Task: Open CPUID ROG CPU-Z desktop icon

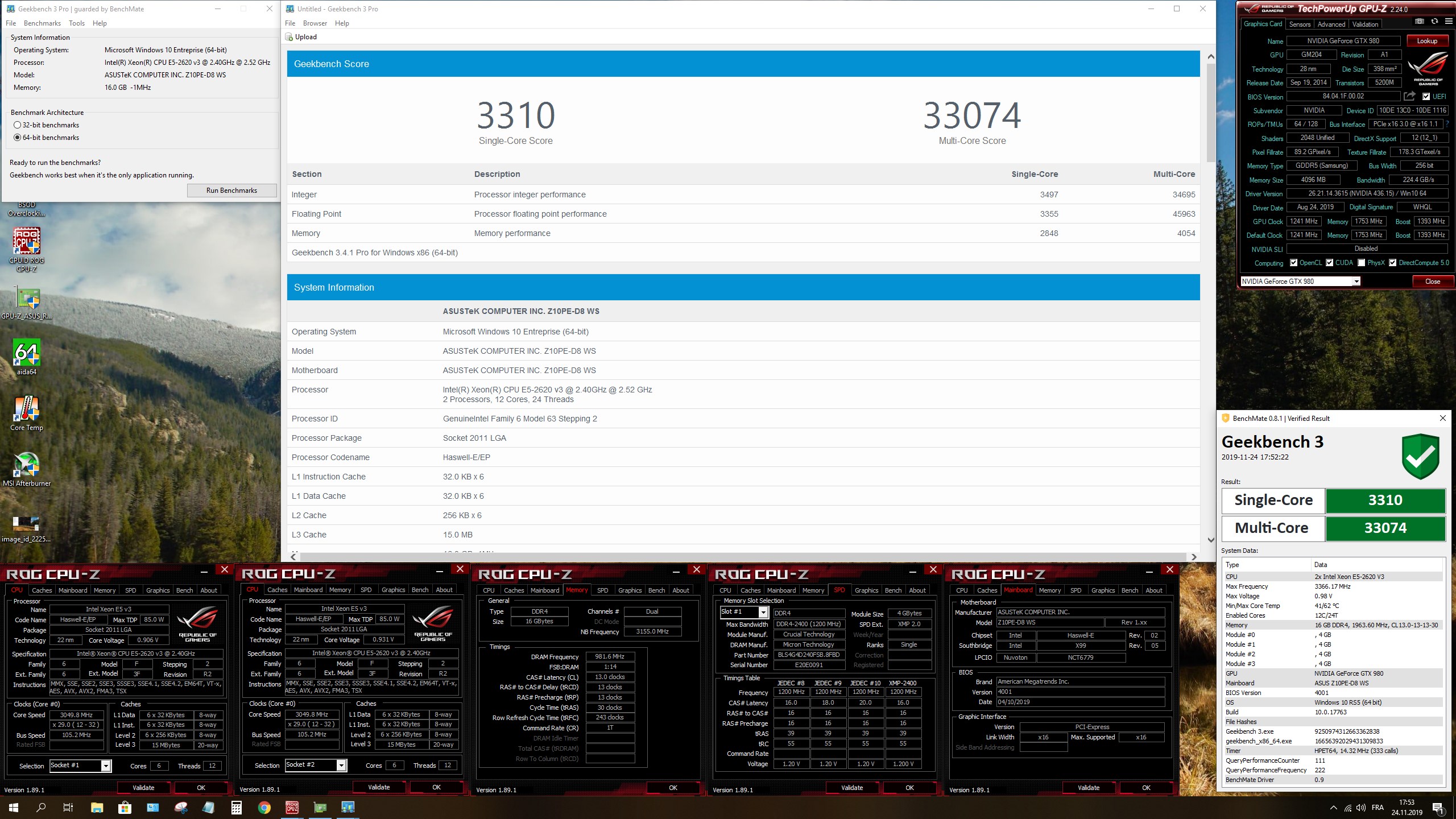Action: (27, 250)
